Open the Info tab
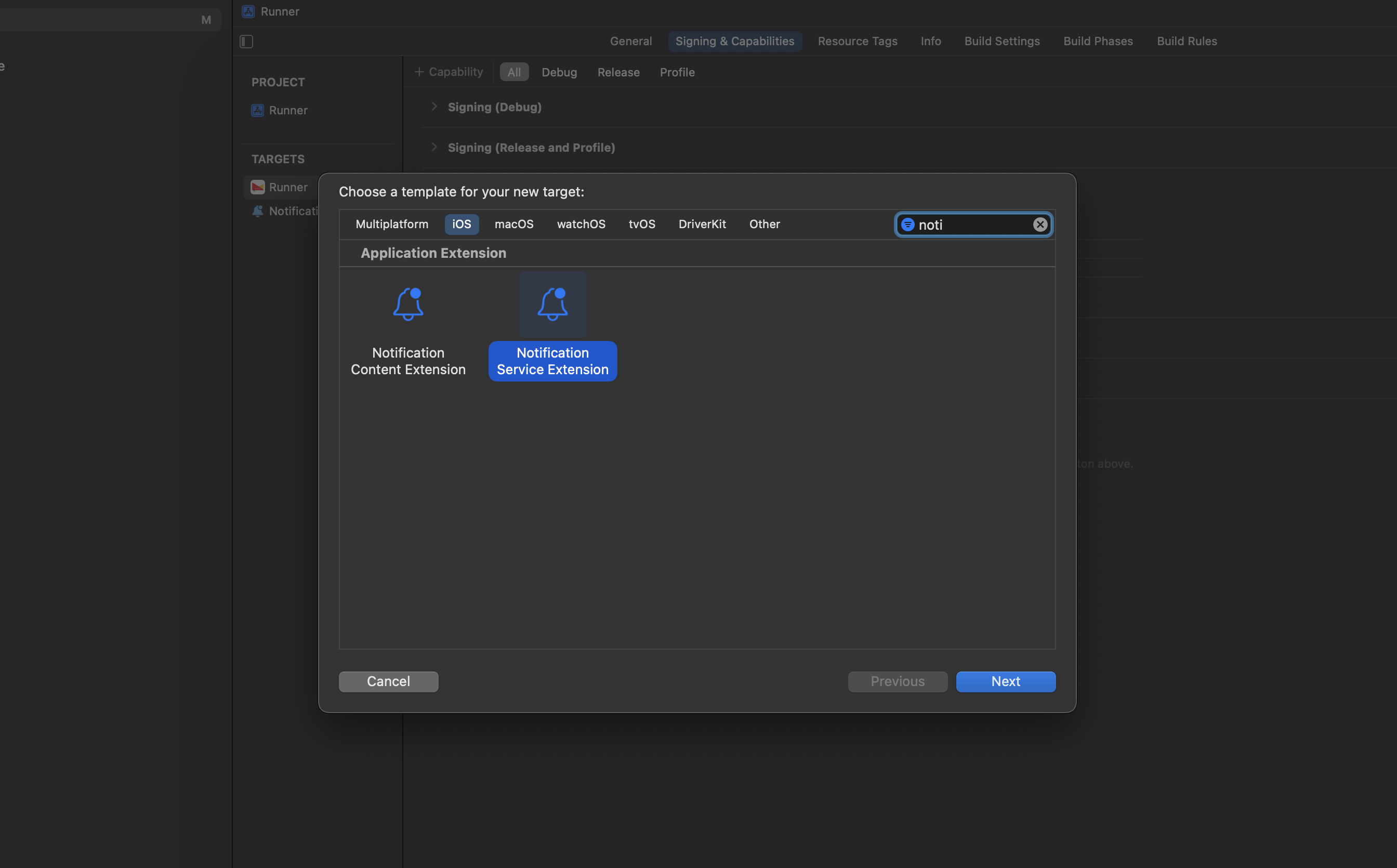This screenshot has height=868, width=1397. (x=930, y=42)
